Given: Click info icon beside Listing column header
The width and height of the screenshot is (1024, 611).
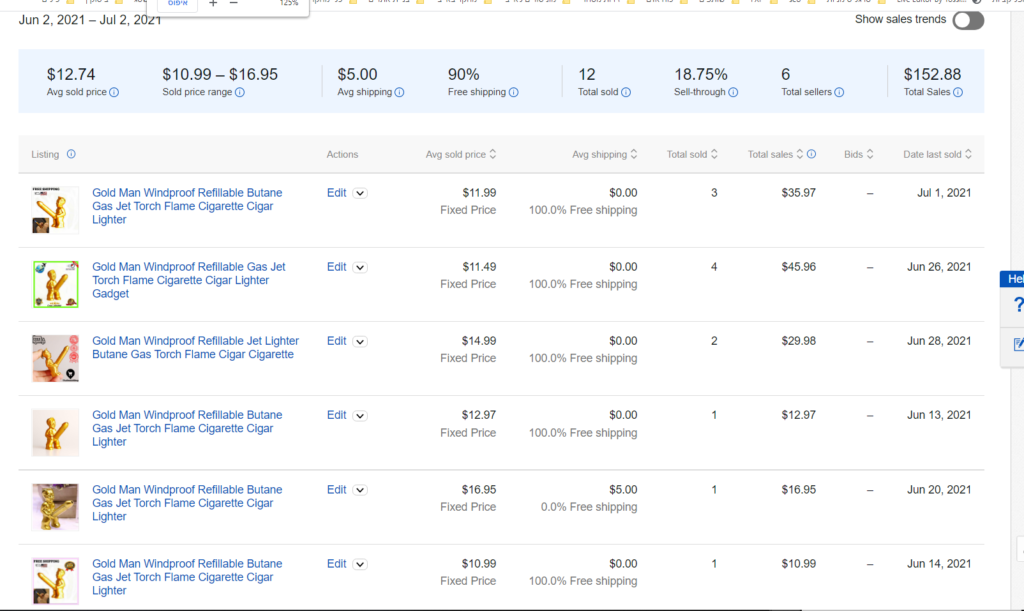Looking at the screenshot, I should pyautogui.click(x=71, y=155).
